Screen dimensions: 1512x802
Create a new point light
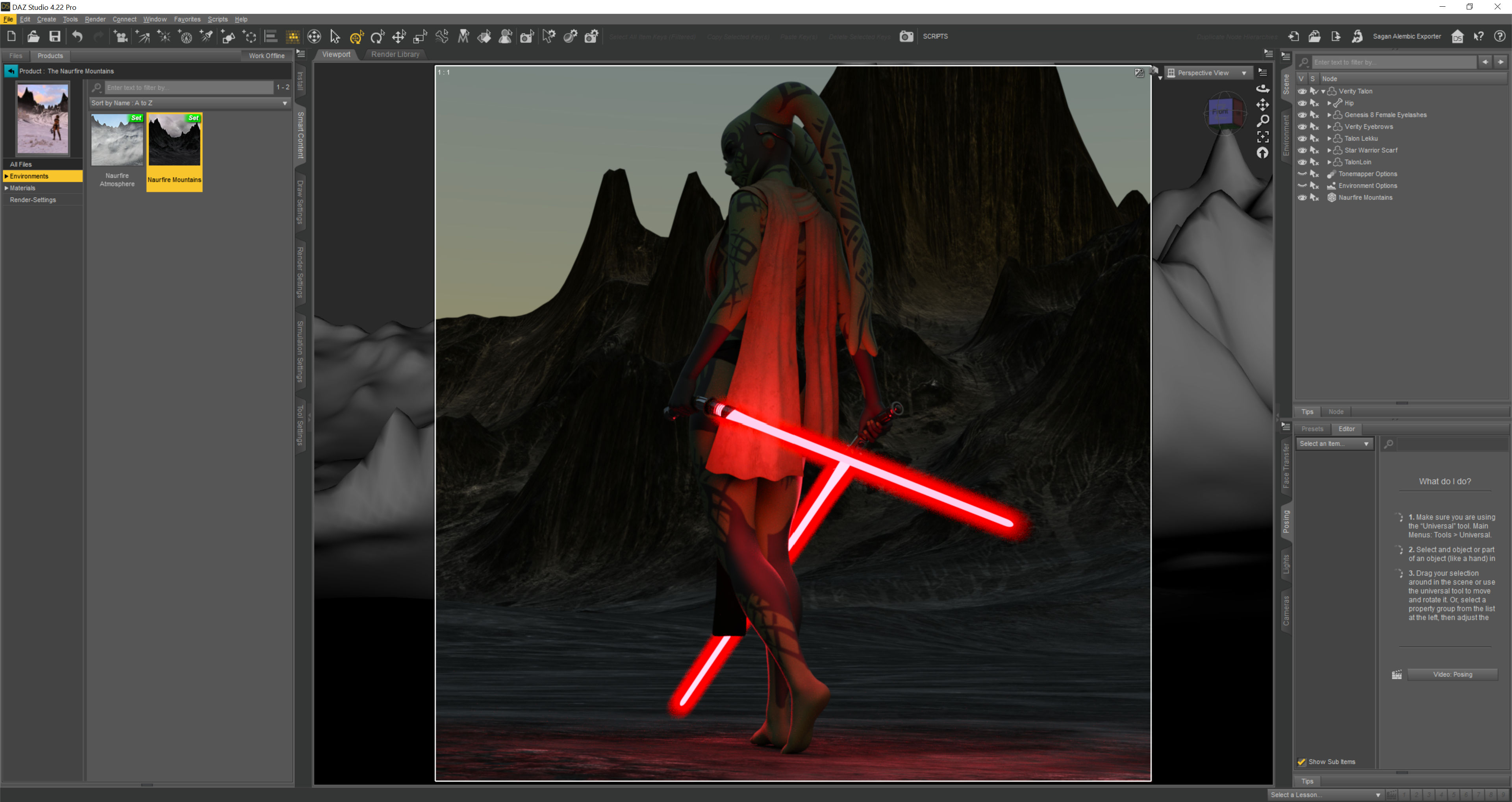[x=164, y=36]
